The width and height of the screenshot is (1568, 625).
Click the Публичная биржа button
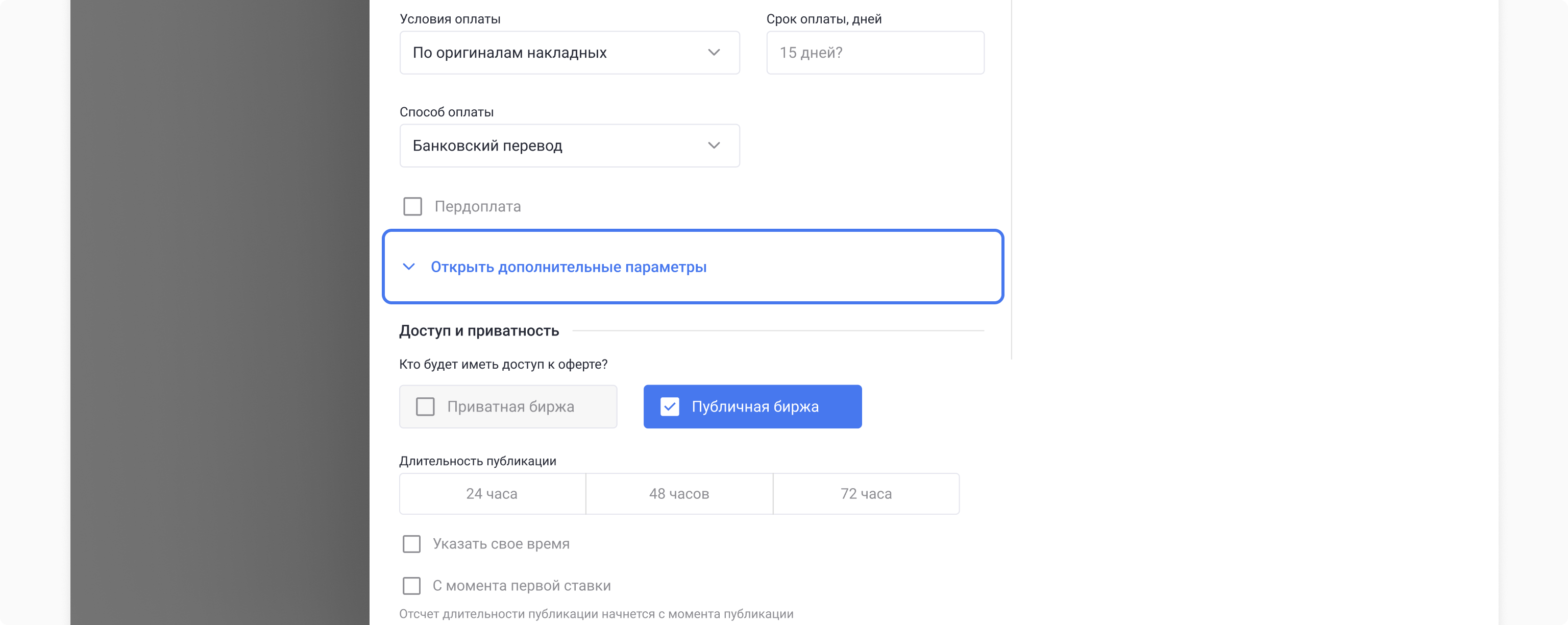(x=755, y=406)
